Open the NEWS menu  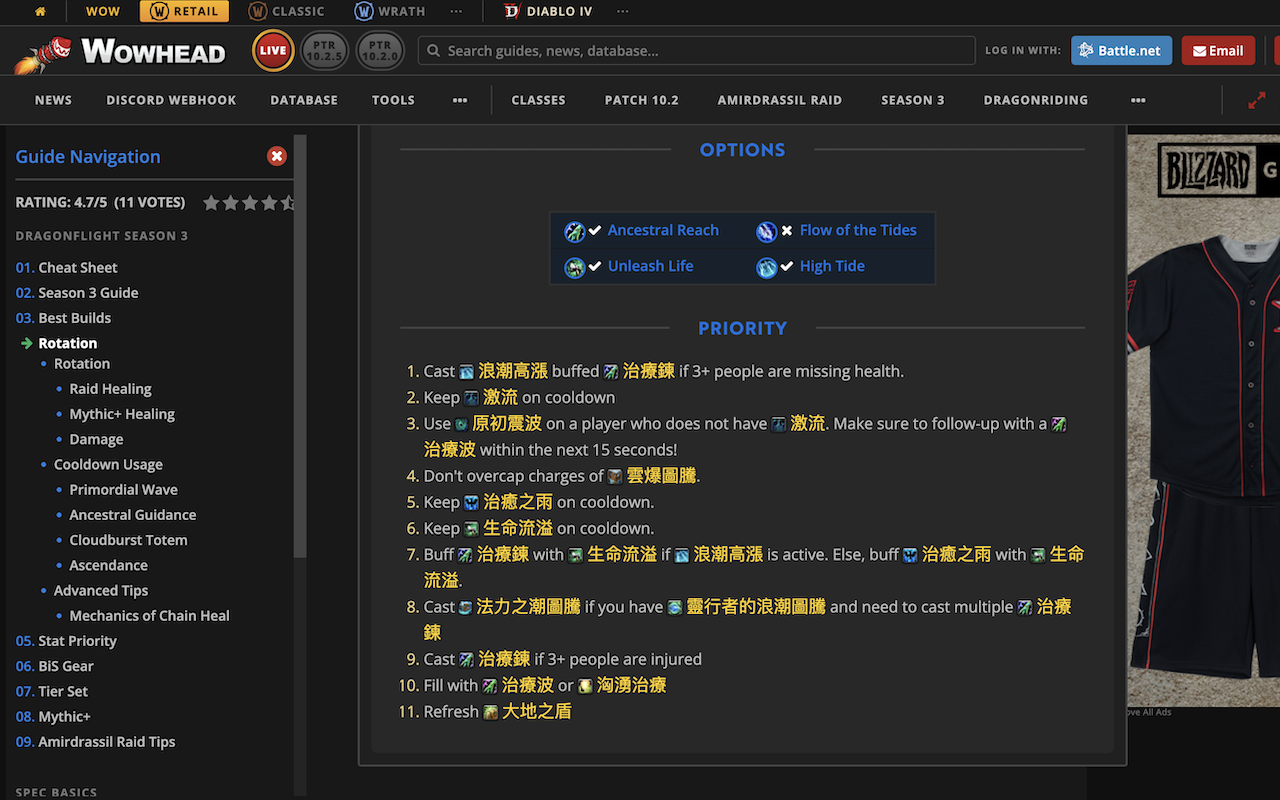click(53, 100)
